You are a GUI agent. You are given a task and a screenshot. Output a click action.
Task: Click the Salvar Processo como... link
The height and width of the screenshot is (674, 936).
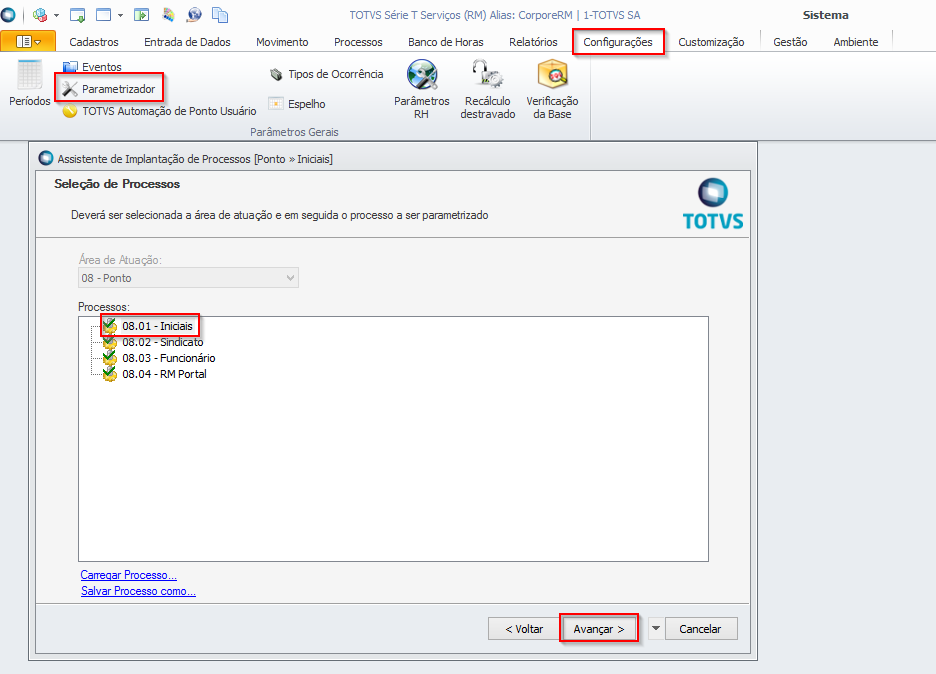(x=138, y=591)
